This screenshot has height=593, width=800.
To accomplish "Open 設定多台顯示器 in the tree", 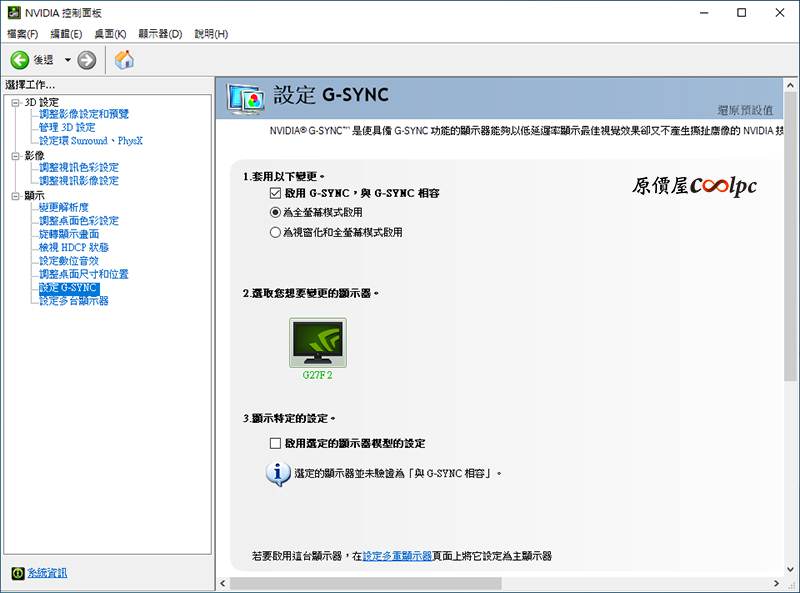I will [74, 301].
